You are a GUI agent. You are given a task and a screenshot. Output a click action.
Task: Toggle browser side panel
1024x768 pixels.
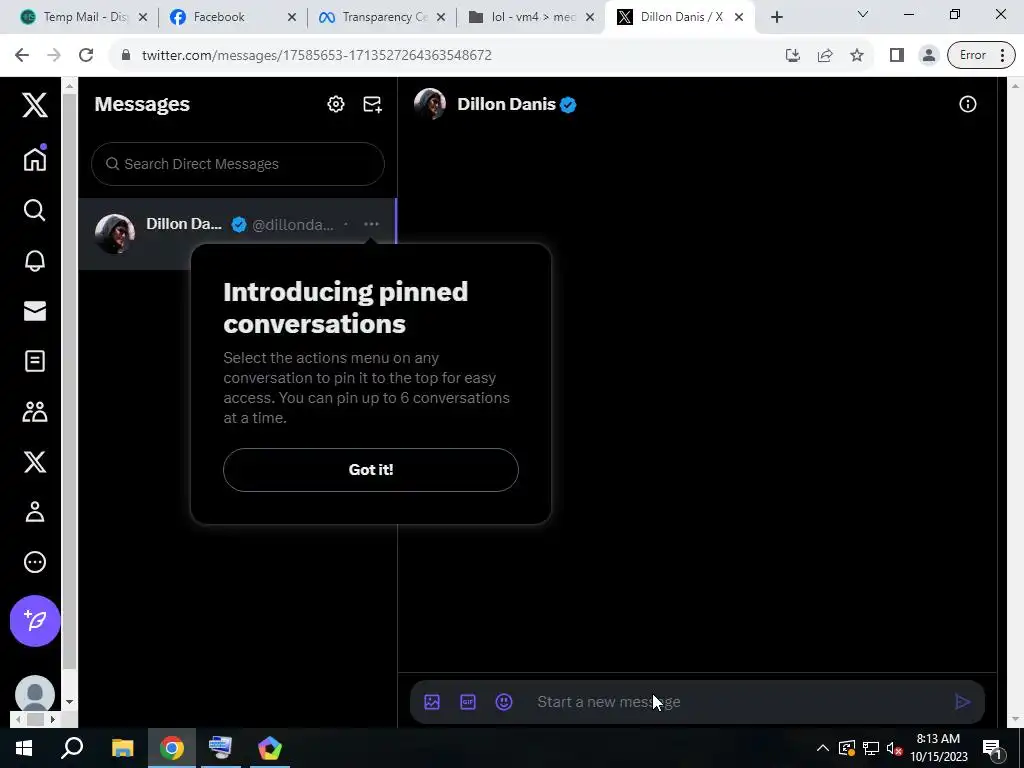click(897, 56)
